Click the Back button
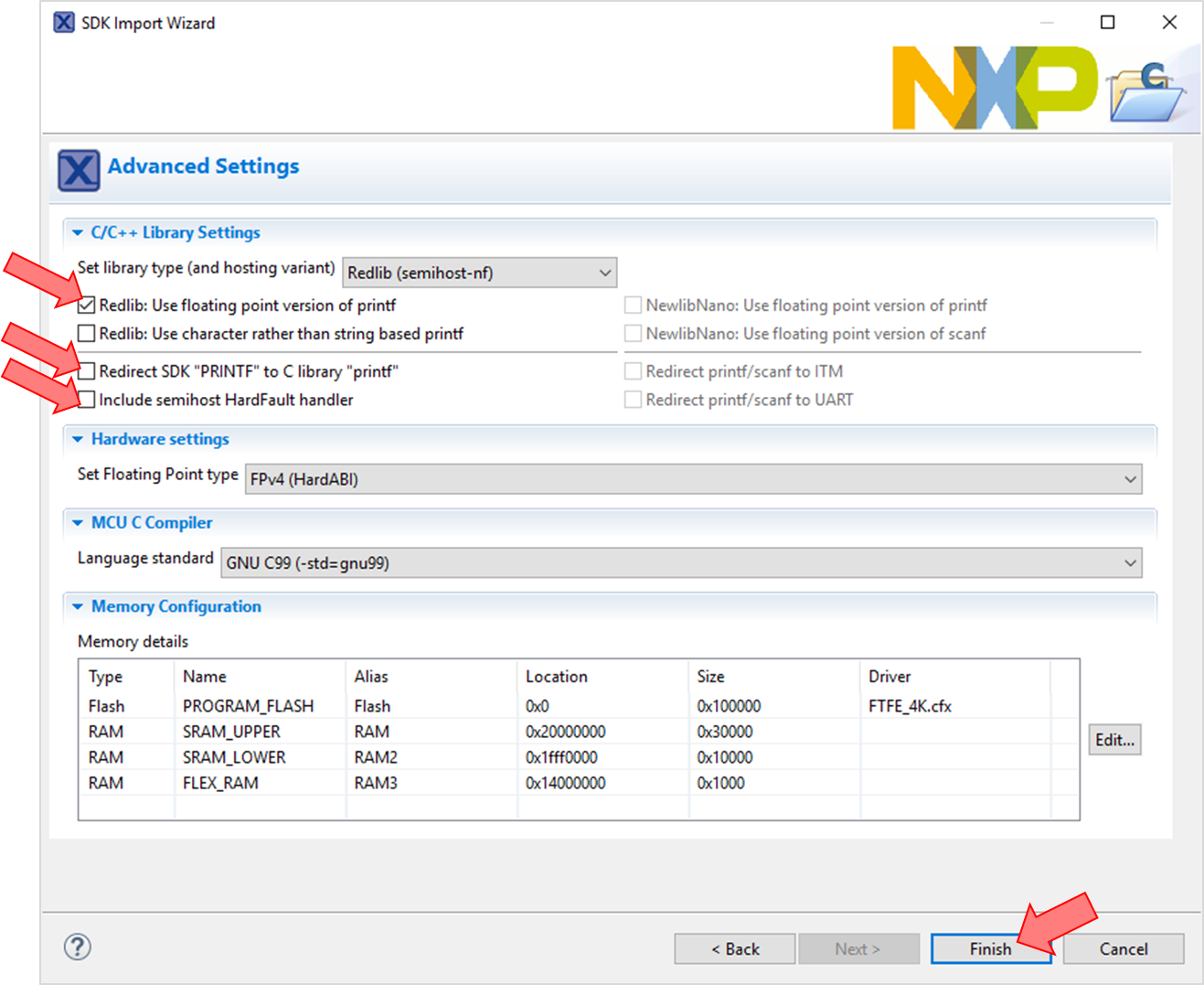The image size is (1204, 985). point(735,948)
